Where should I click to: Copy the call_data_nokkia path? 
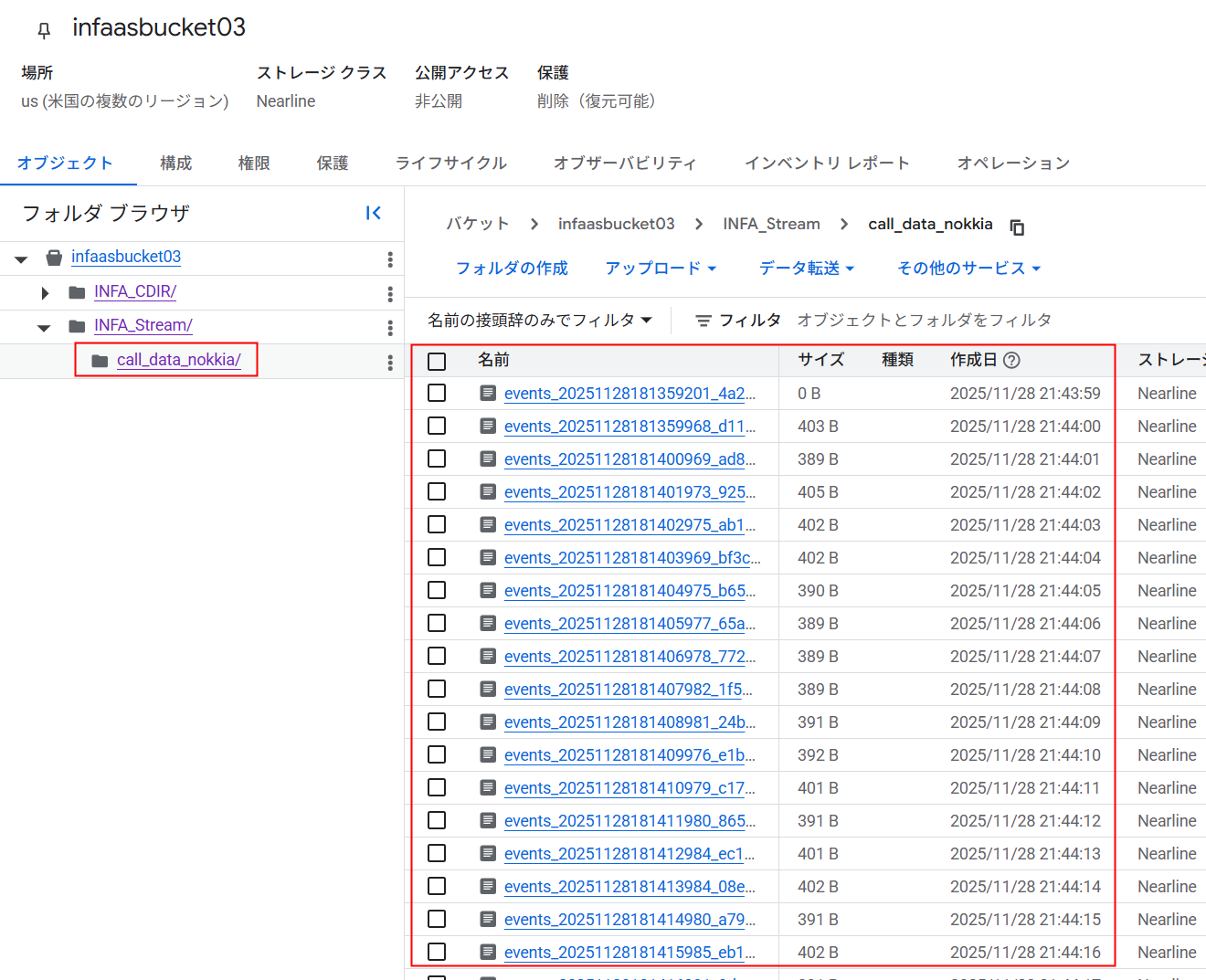pyautogui.click(x=1017, y=227)
